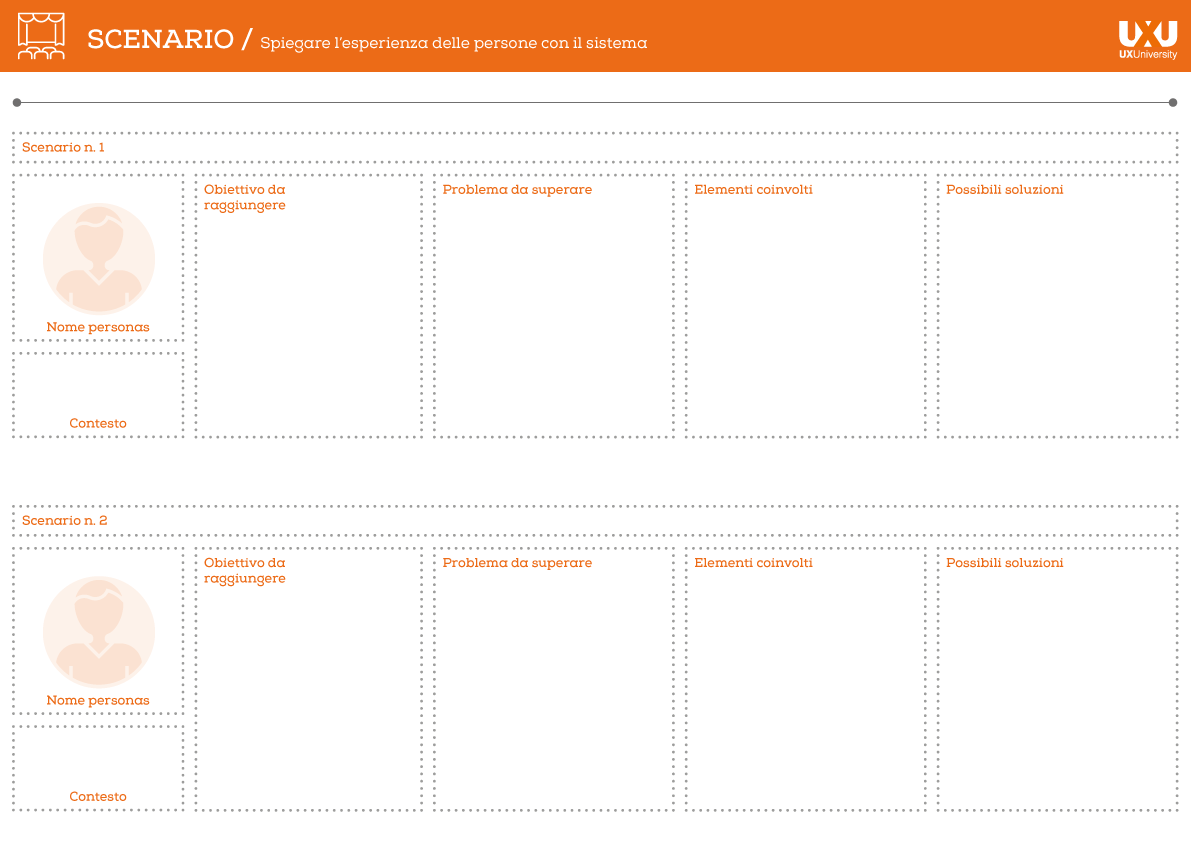
Task: Click the left endpoint dot of the divider line
Action: (x=17, y=102)
